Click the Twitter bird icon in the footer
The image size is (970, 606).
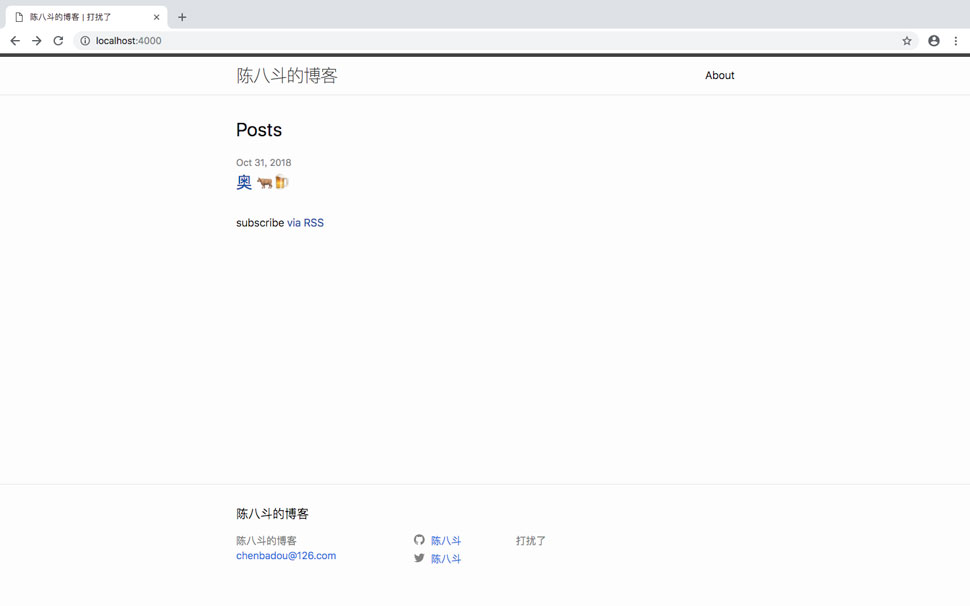coord(419,558)
